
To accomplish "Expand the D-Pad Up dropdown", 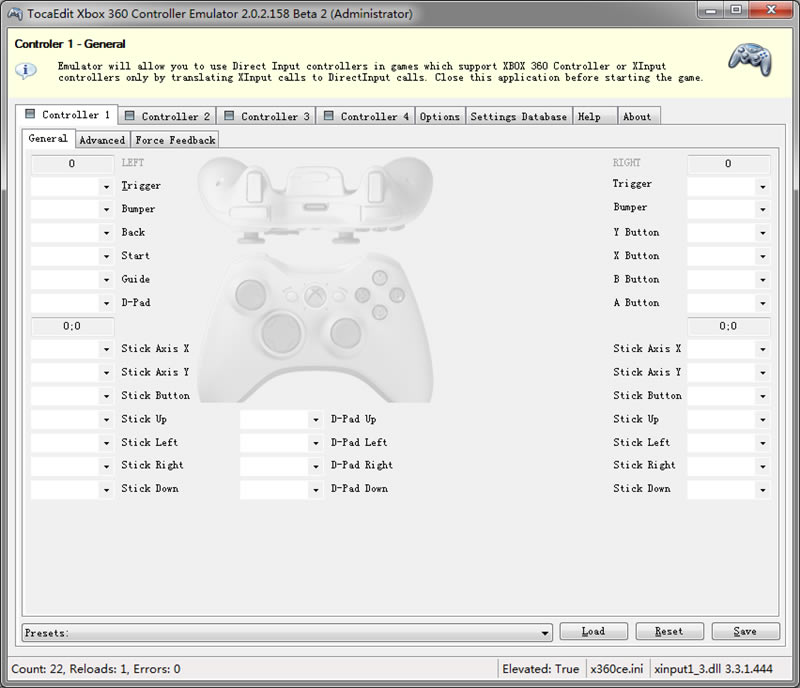I will tap(315, 420).
